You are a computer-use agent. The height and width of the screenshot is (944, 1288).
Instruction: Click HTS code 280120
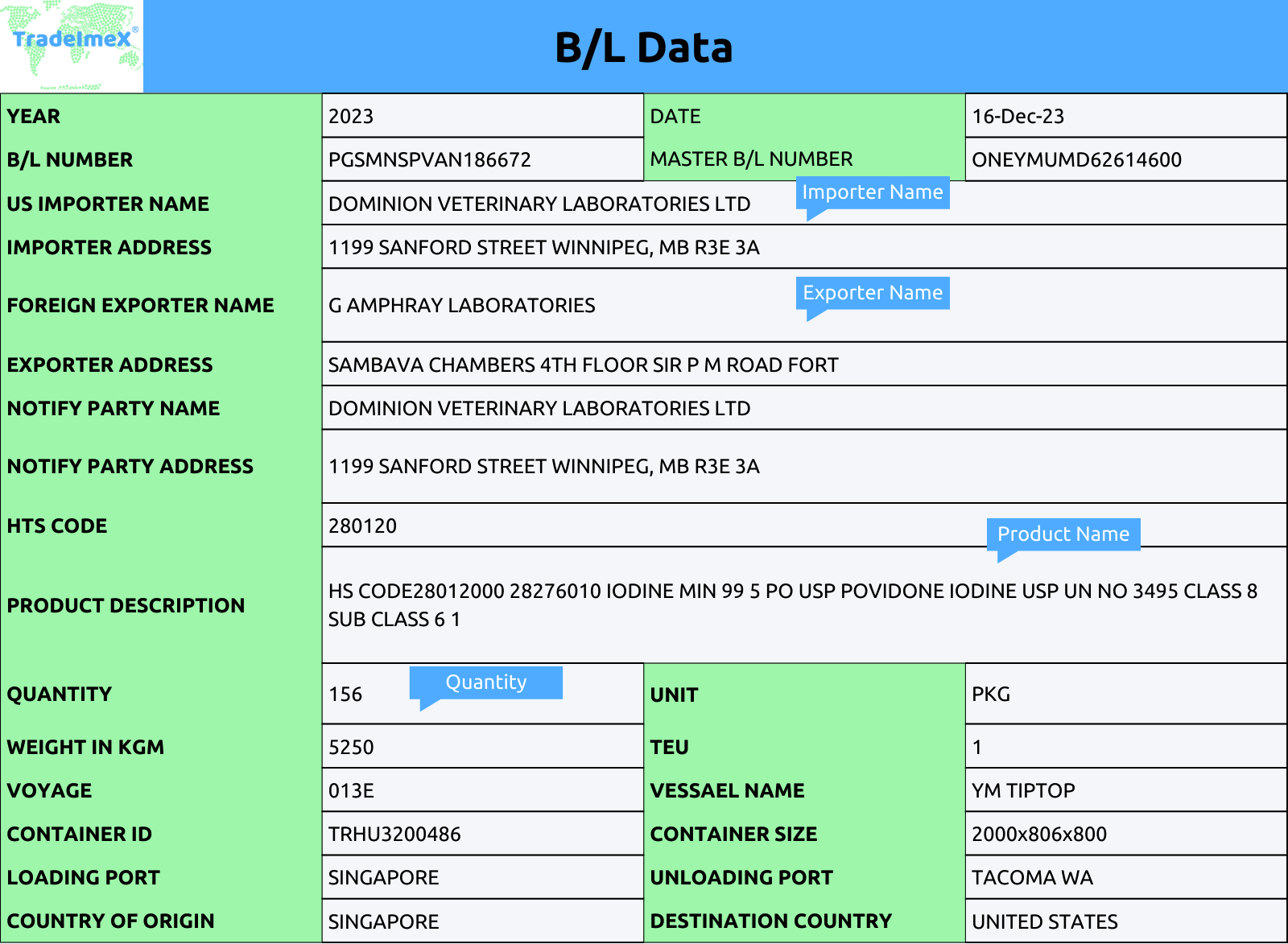point(362,526)
